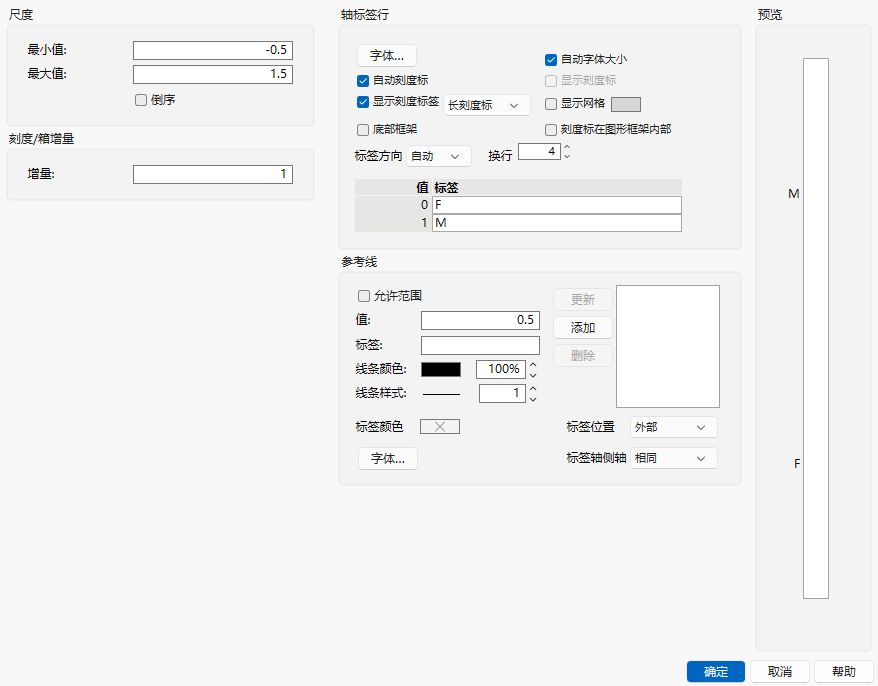The height and width of the screenshot is (686, 878).
Task: Increase line color opacity percentage
Action: pos(533,365)
